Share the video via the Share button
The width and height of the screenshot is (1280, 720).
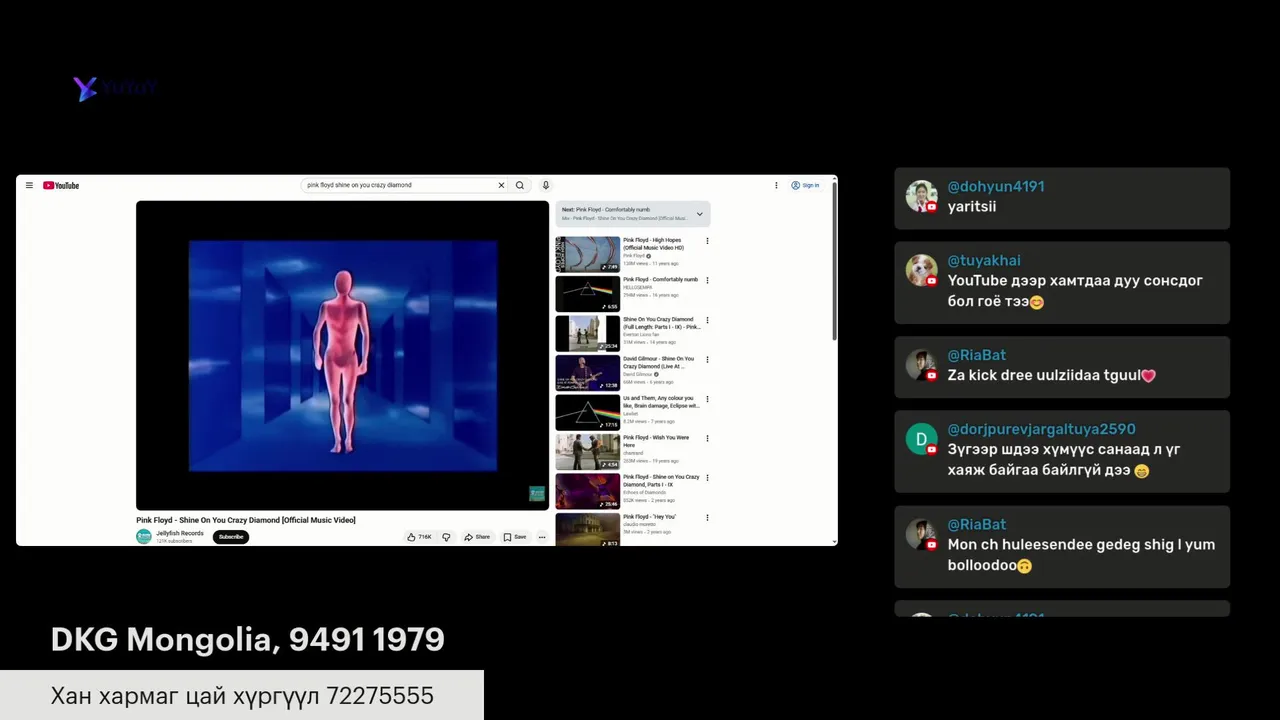(477, 537)
